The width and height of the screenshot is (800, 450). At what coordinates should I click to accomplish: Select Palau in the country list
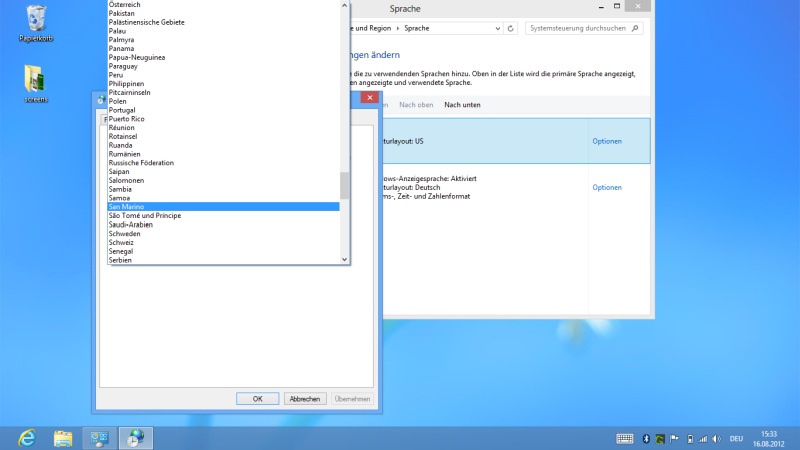pyautogui.click(x=223, y=31)
